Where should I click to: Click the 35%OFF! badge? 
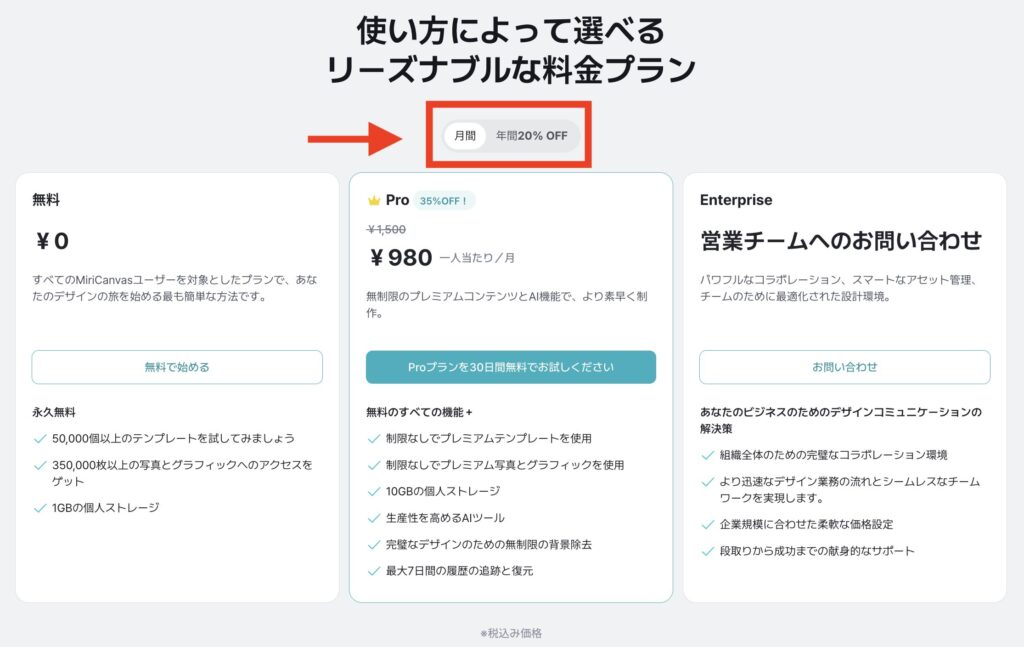coord(443,200)
